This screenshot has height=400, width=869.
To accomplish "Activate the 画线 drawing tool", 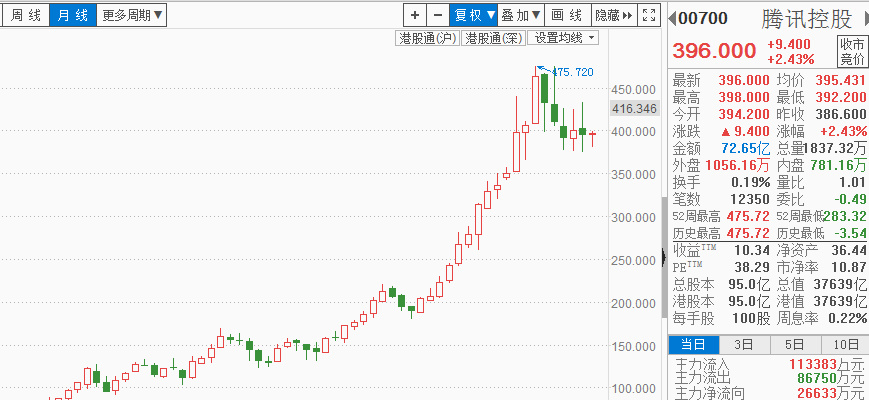I will 568,15.
